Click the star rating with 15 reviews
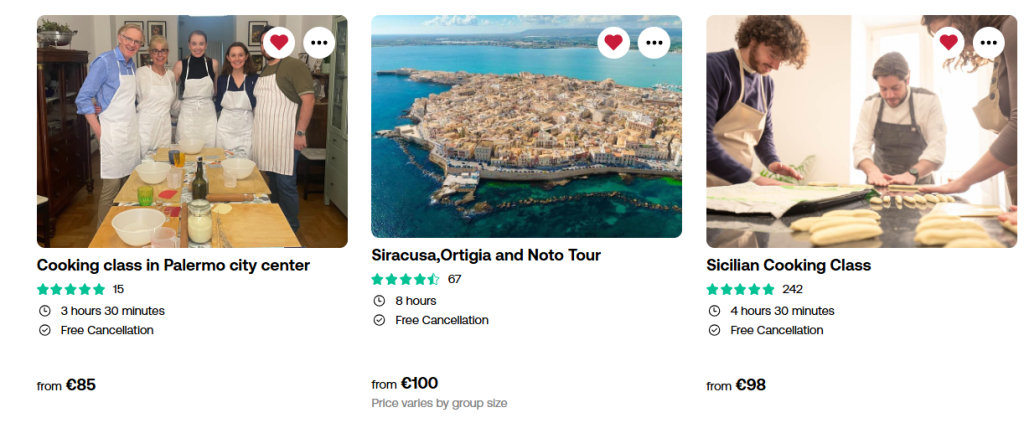1024x423 pixels. click(71, 289)
